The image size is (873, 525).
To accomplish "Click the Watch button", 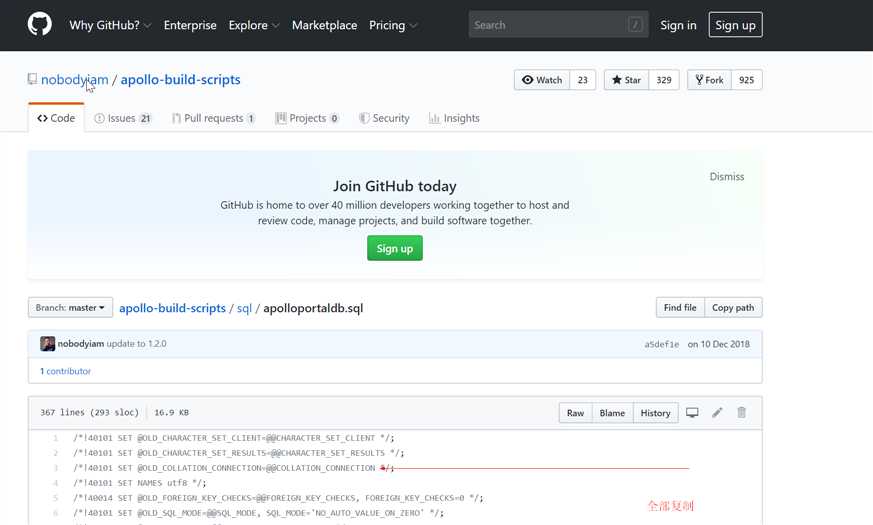I will (542, 80).
